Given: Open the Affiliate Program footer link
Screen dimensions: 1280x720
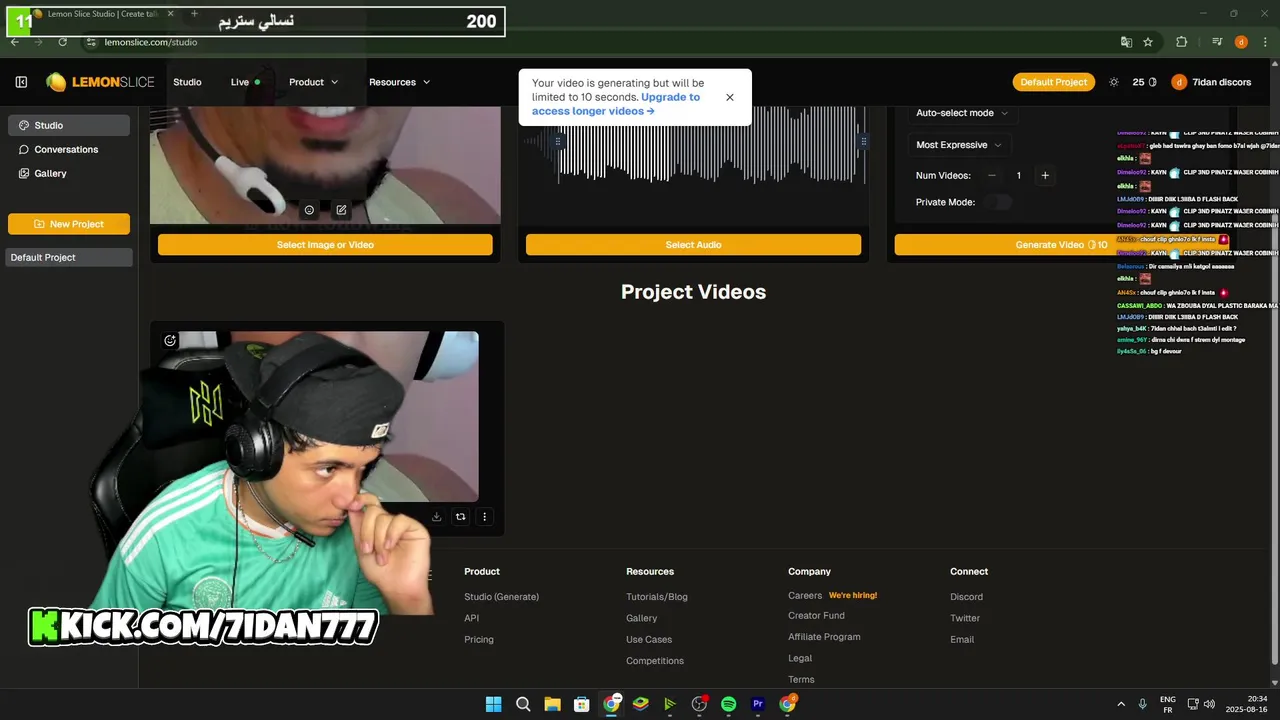Looking at the screenshot, I should click(x=824, y=637).
